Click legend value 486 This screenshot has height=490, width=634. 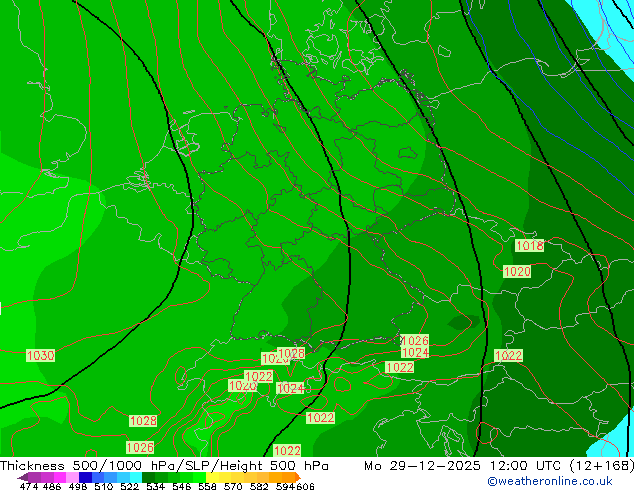click(51, 486)
